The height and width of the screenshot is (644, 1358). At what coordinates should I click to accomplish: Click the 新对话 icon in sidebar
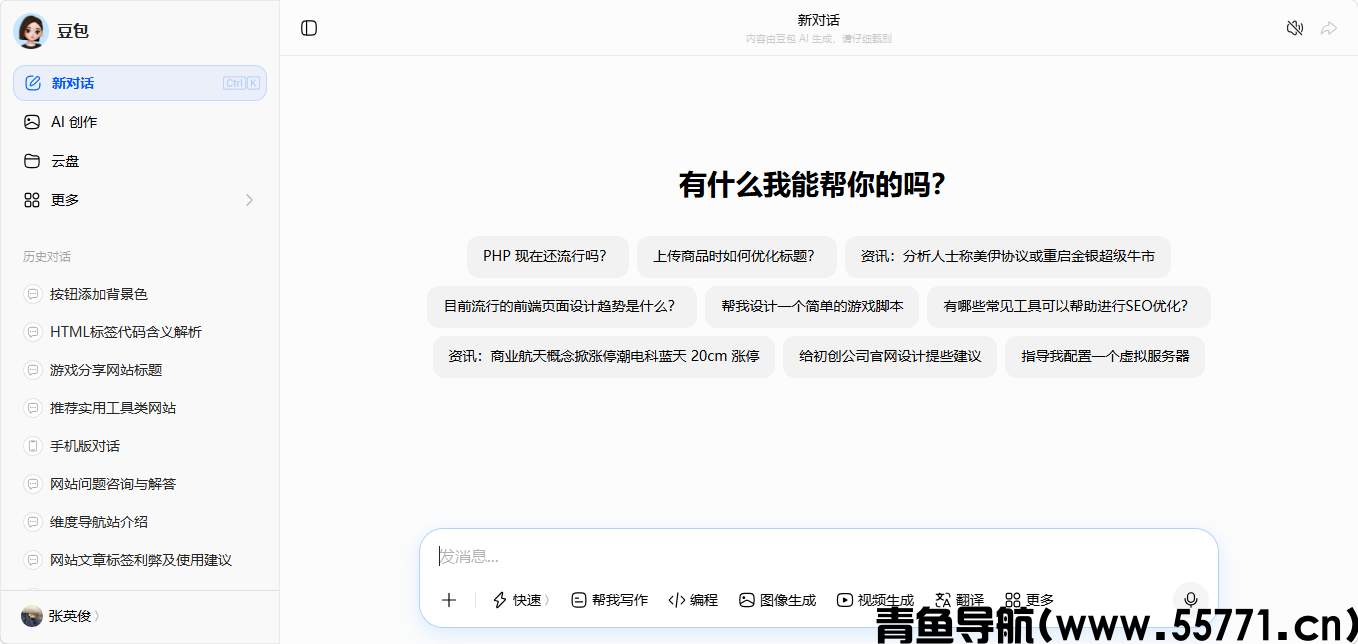coord(33,83)
